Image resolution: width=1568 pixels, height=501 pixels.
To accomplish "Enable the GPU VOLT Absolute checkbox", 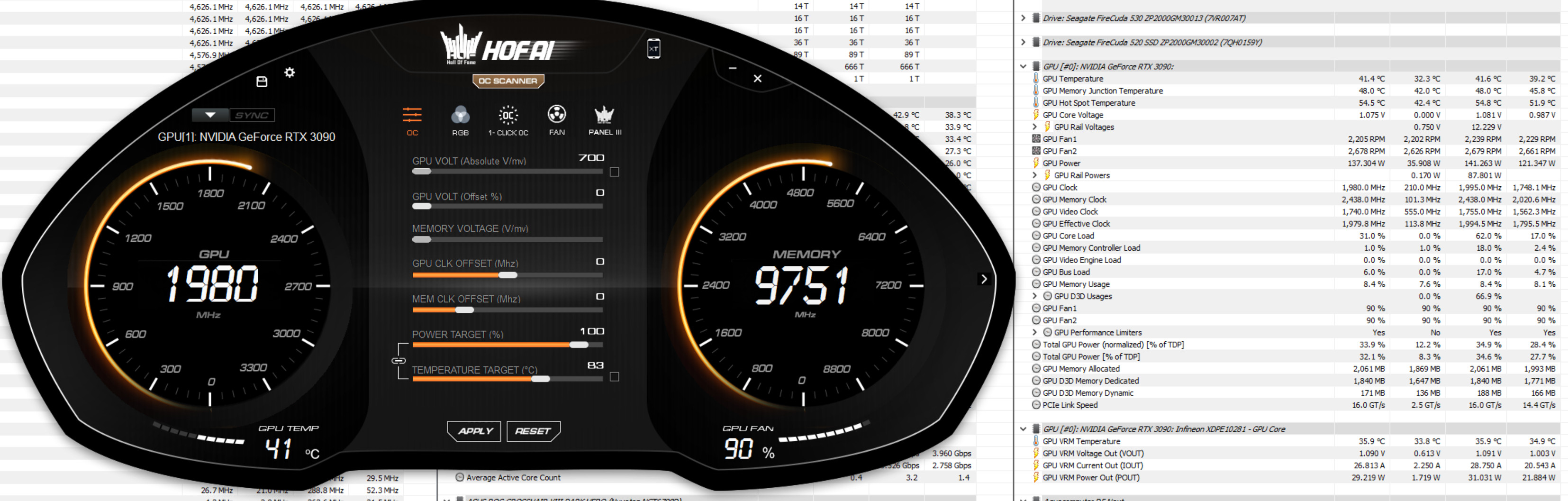I will point(615,172).
